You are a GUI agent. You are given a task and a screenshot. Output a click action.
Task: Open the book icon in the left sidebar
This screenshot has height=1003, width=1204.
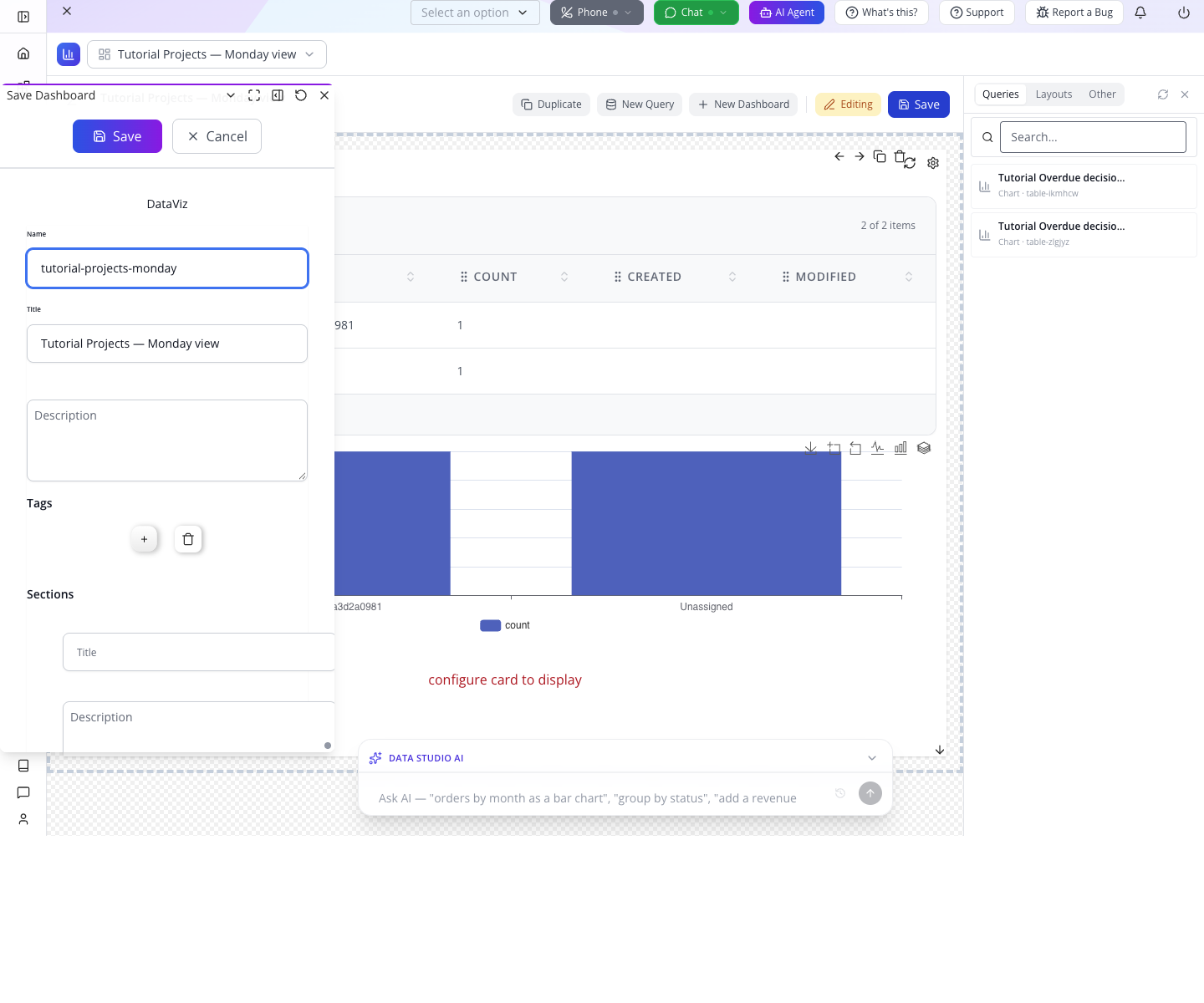(23, 766)
